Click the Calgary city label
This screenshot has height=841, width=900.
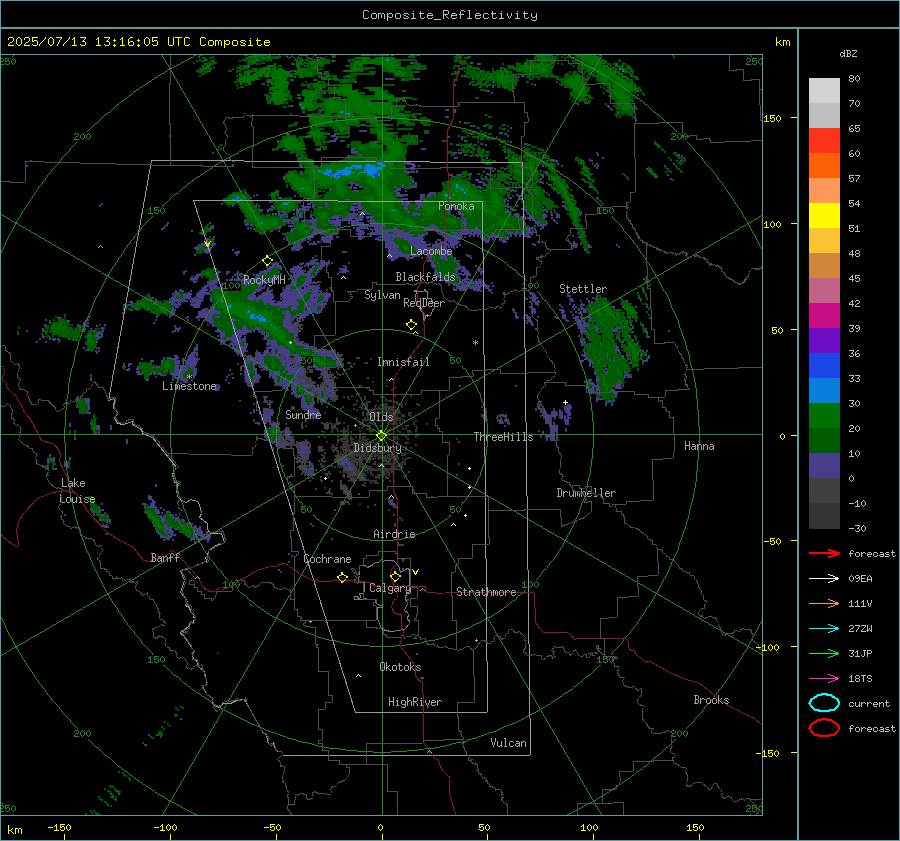[x=390, y=588]
